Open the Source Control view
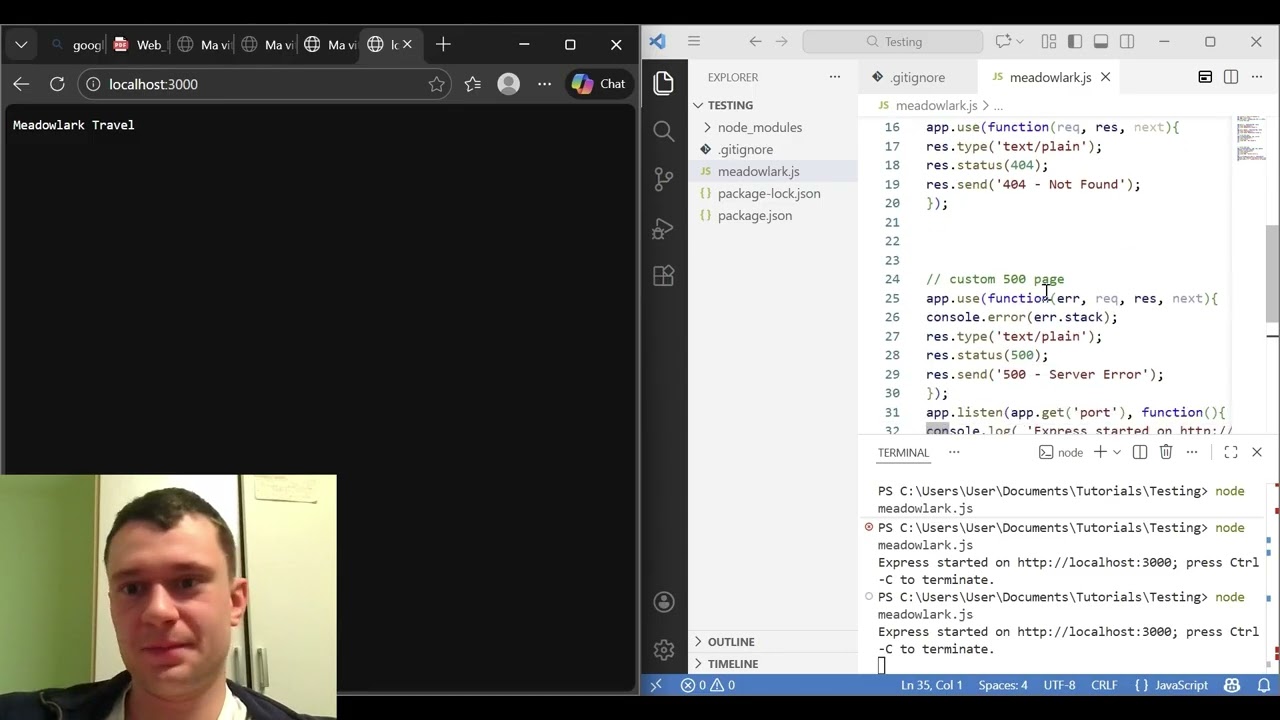 pyautogui.click(x=663, y=179)
